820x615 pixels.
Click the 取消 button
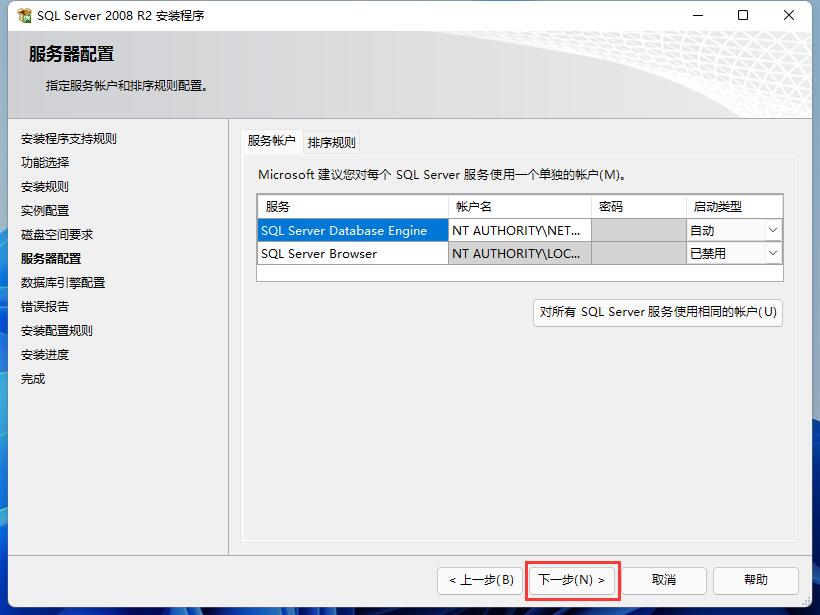[x=664, y=580]
